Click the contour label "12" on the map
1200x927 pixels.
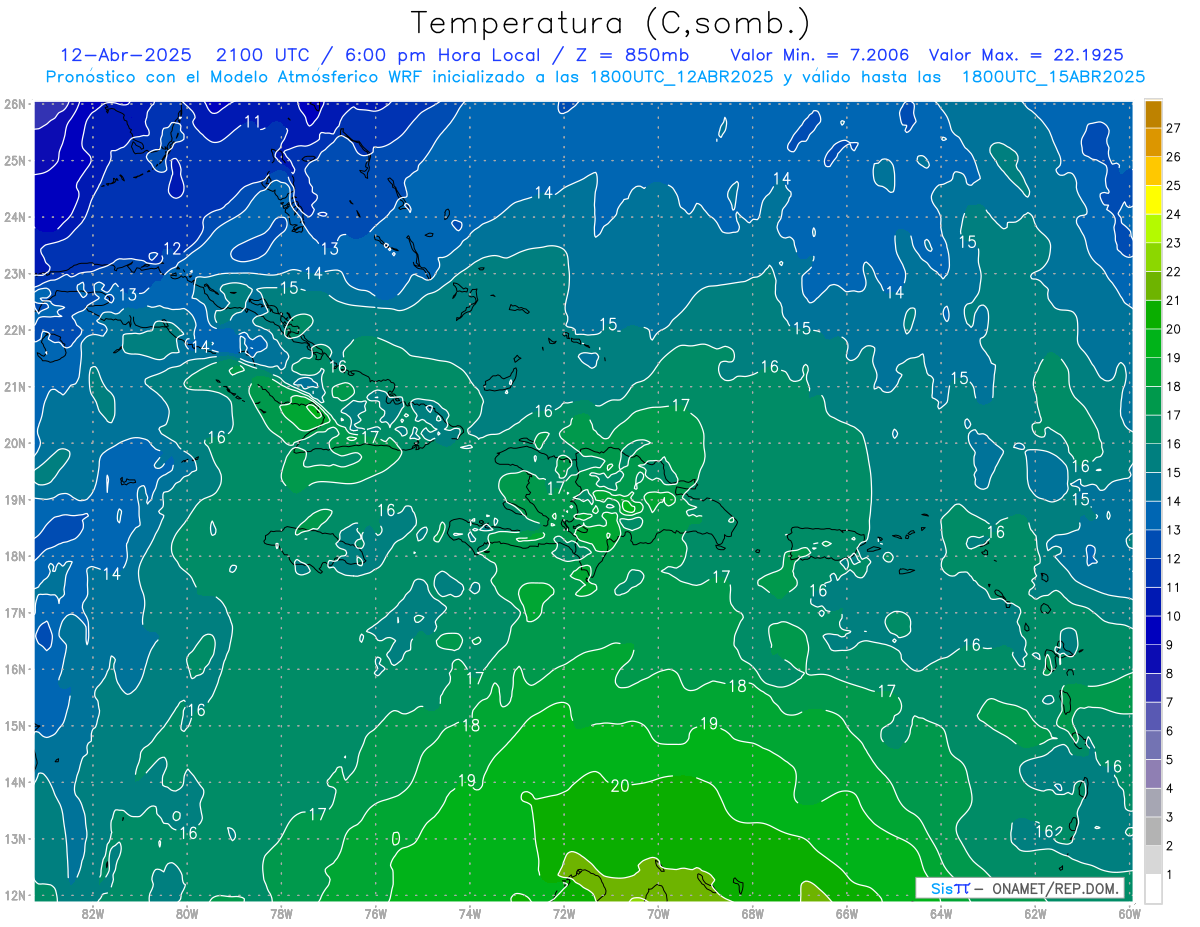[x=172, y=249]
